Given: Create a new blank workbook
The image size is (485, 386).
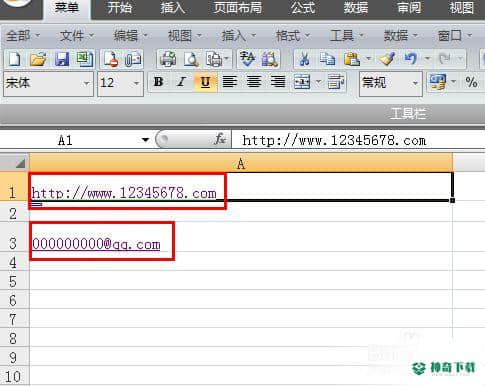Looking at the screenshot, I should tap(14, 60).
